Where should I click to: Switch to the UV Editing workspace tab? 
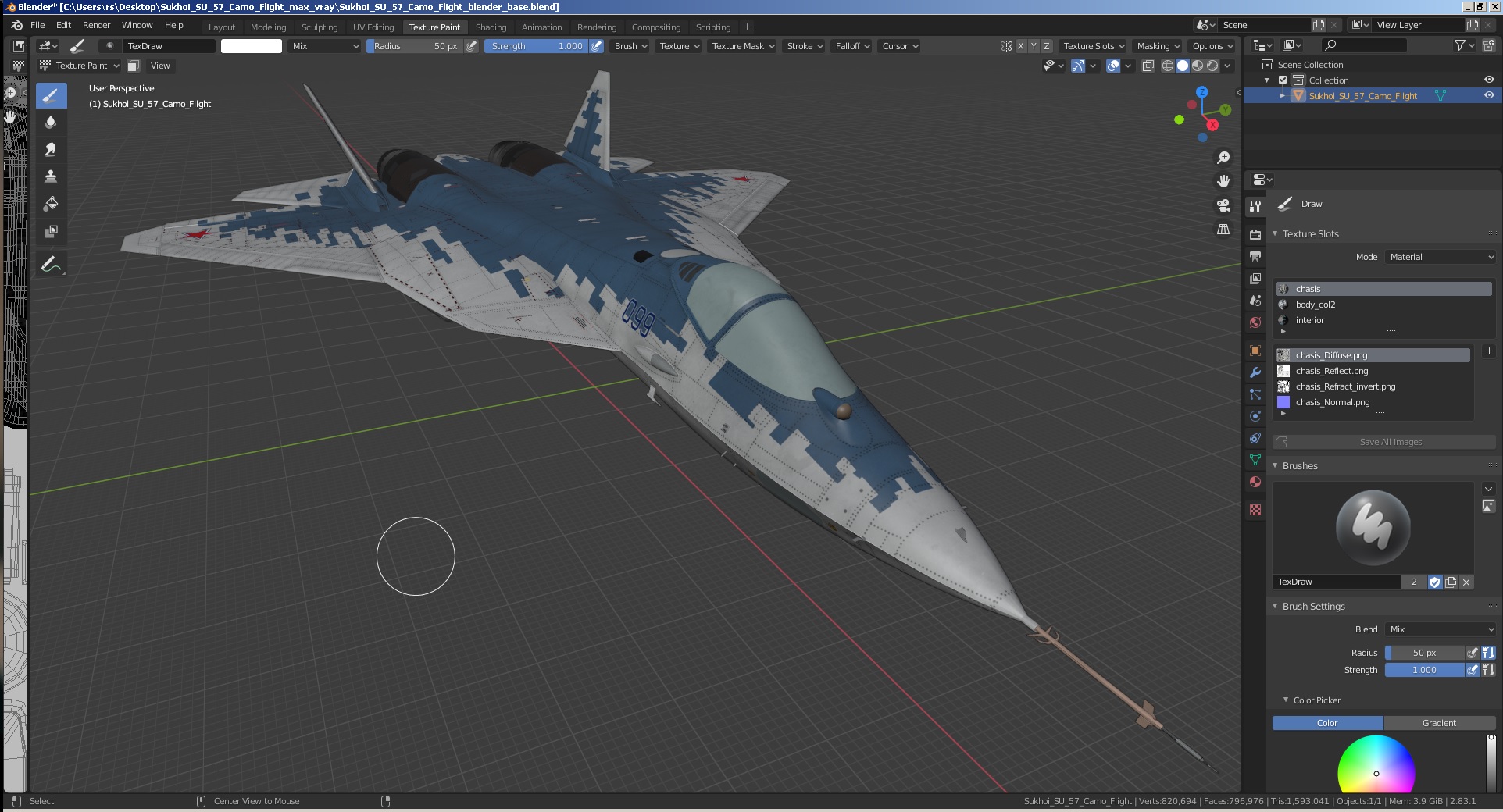point(373,27)
